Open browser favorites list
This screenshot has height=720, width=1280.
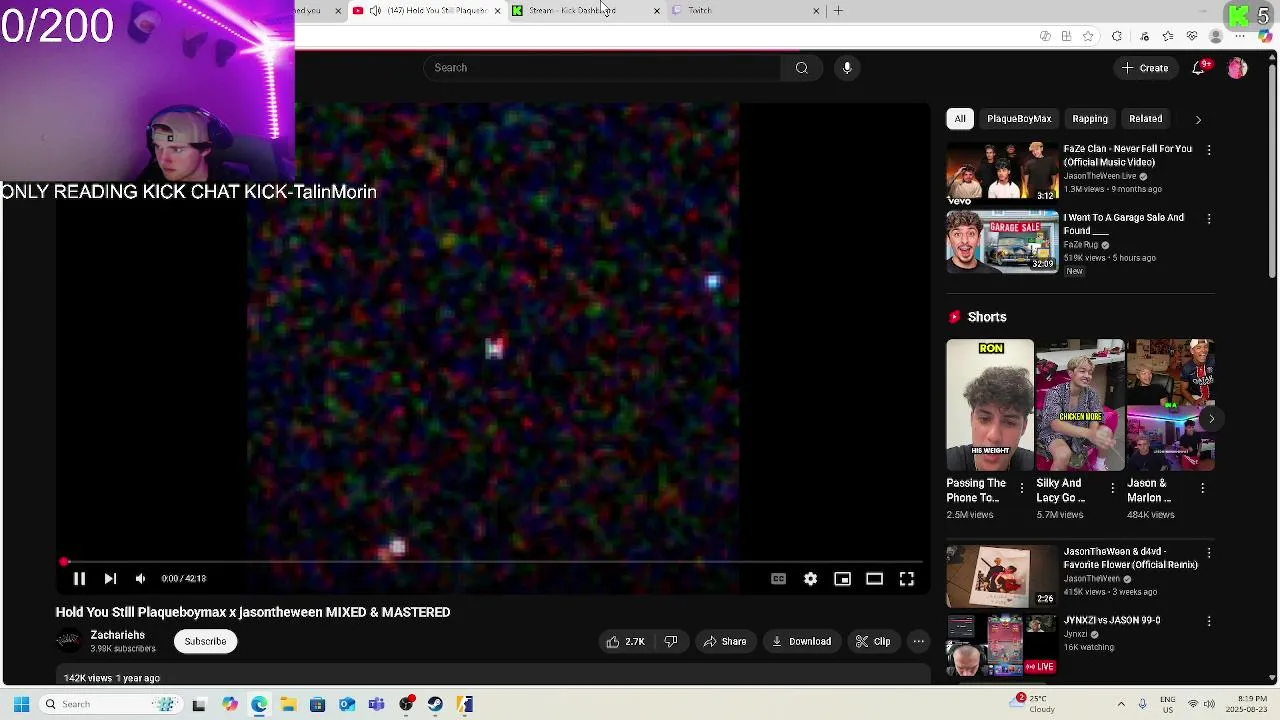1168,36
